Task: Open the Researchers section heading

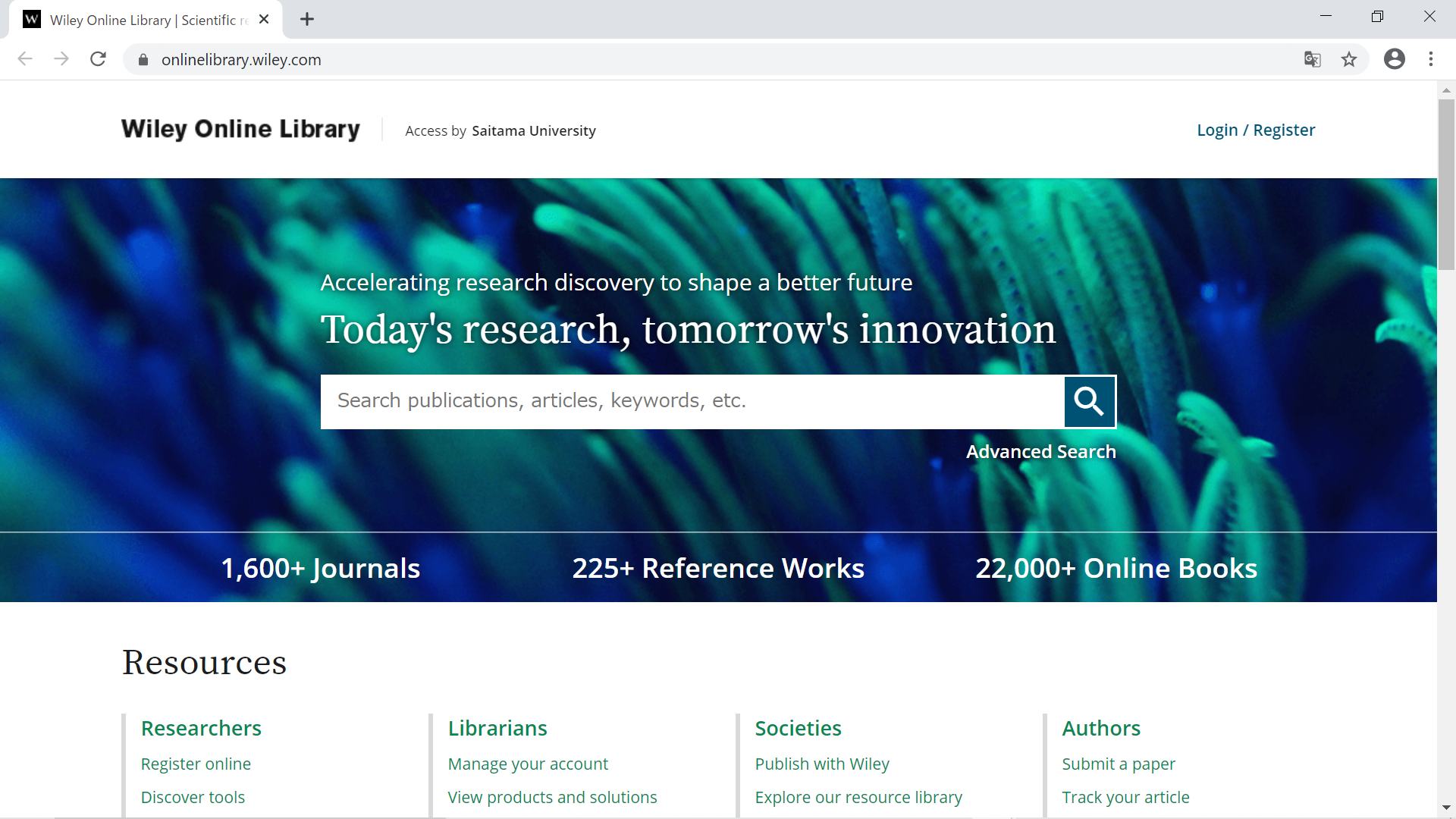Action: (201, 729)
